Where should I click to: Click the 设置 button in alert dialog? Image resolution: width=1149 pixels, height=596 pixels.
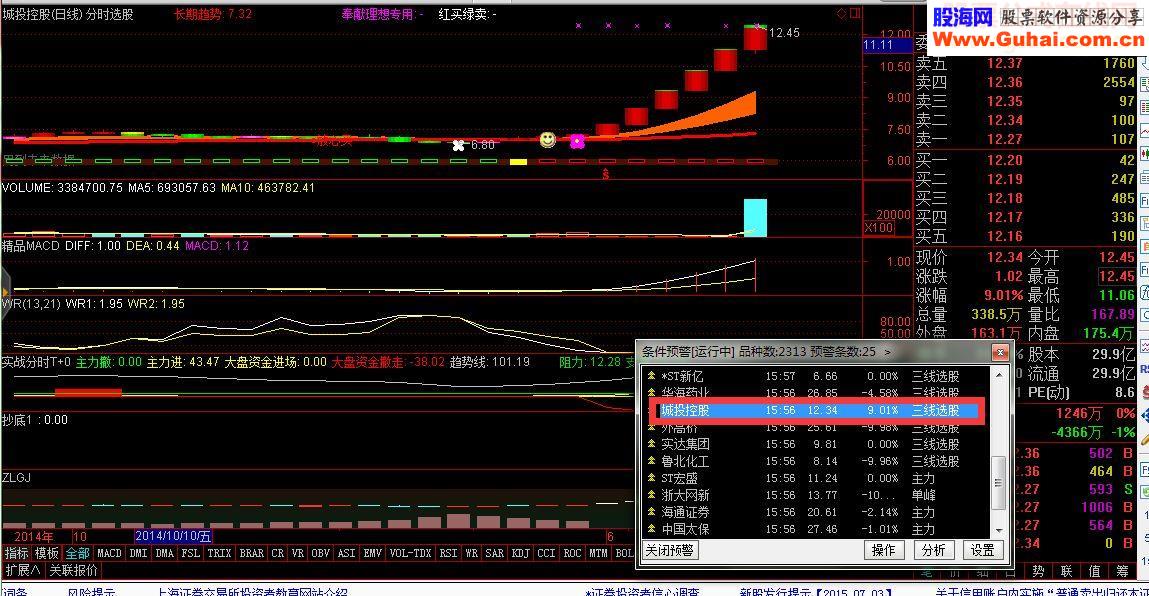[x=983, y=550]
